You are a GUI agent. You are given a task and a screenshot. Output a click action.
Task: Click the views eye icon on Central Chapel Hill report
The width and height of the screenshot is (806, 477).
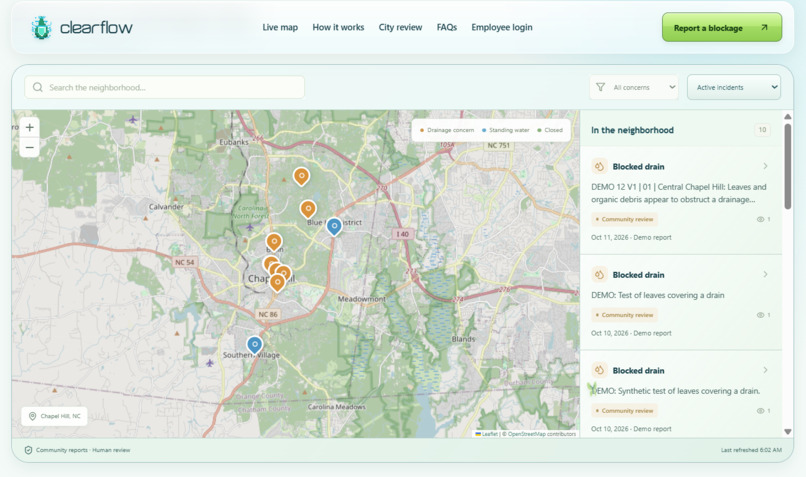pos(760,219)
